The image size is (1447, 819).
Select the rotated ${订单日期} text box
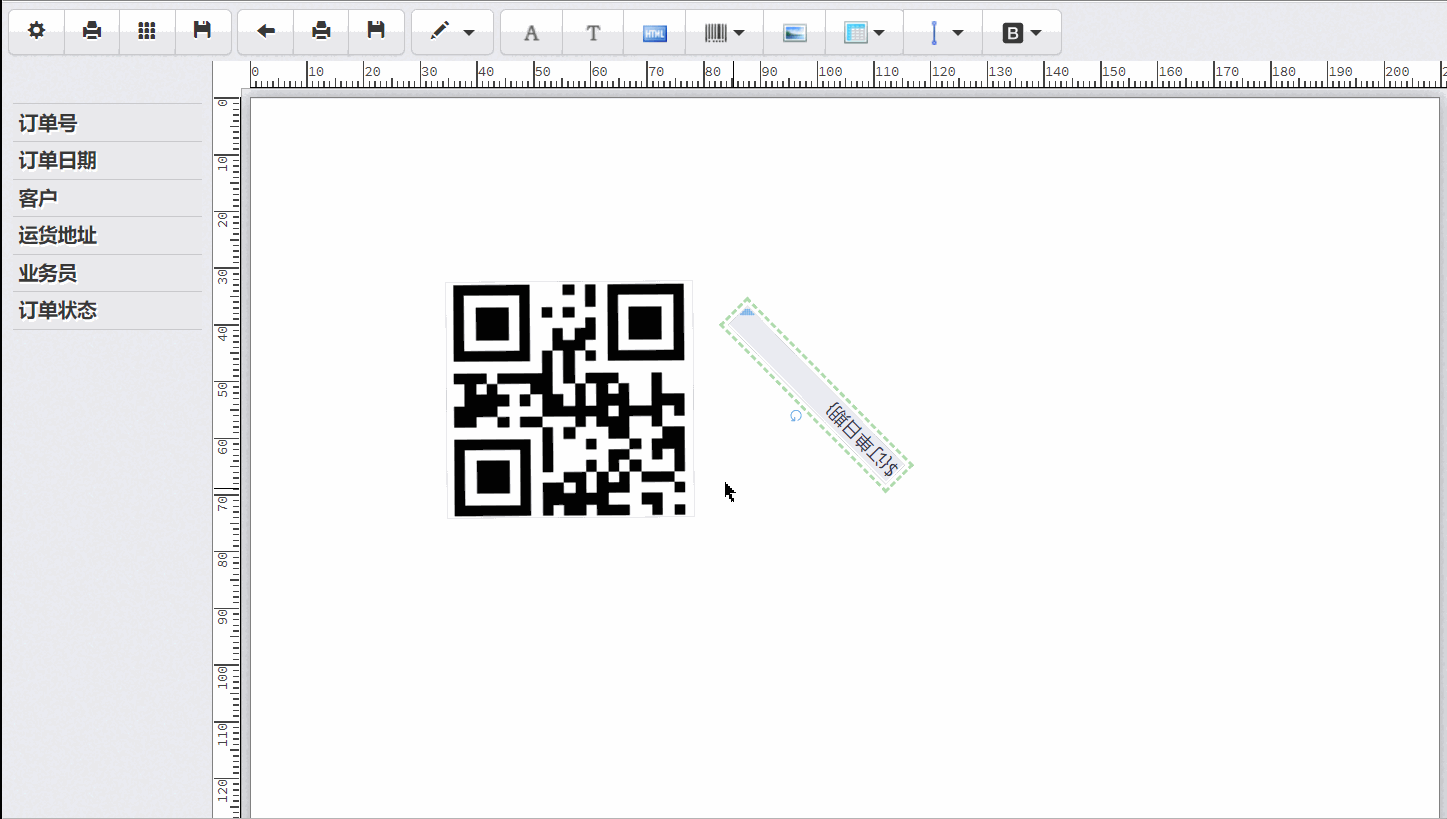tap(816, 395)
